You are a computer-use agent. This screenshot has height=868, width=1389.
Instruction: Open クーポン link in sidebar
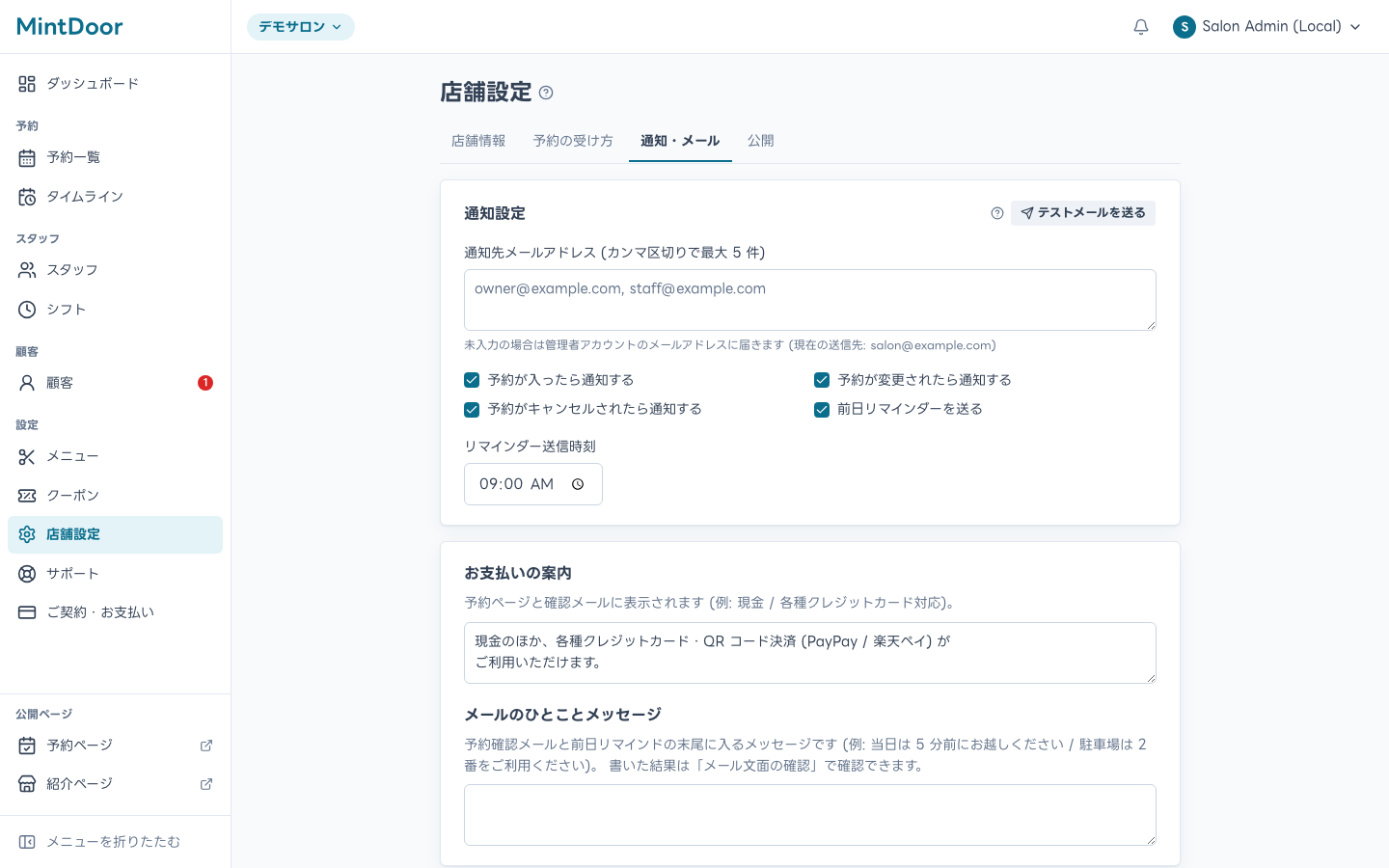click(115, 496)
